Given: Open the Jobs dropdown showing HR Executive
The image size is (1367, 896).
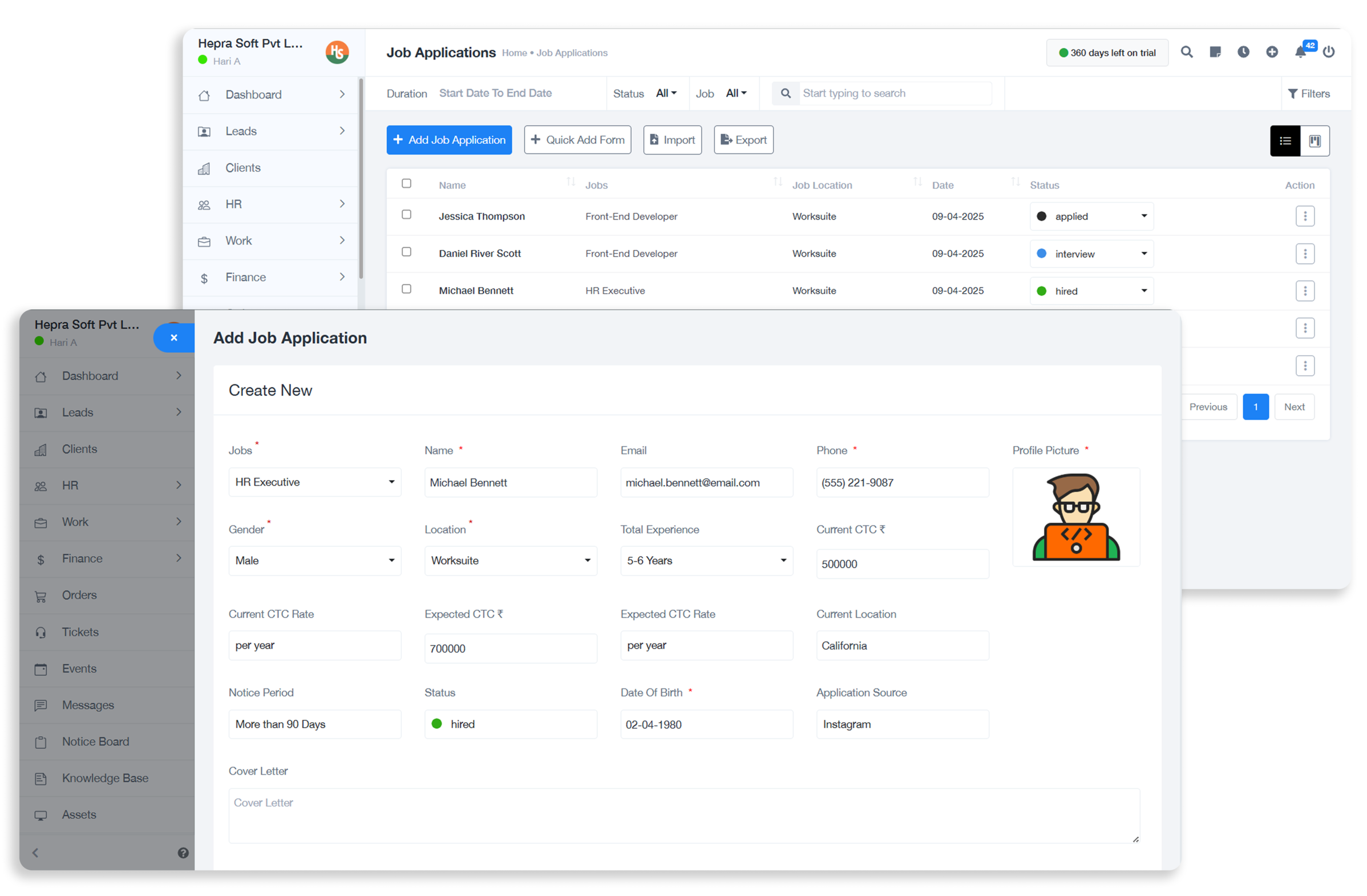Looking at the screenshot, I should [315, 482].
